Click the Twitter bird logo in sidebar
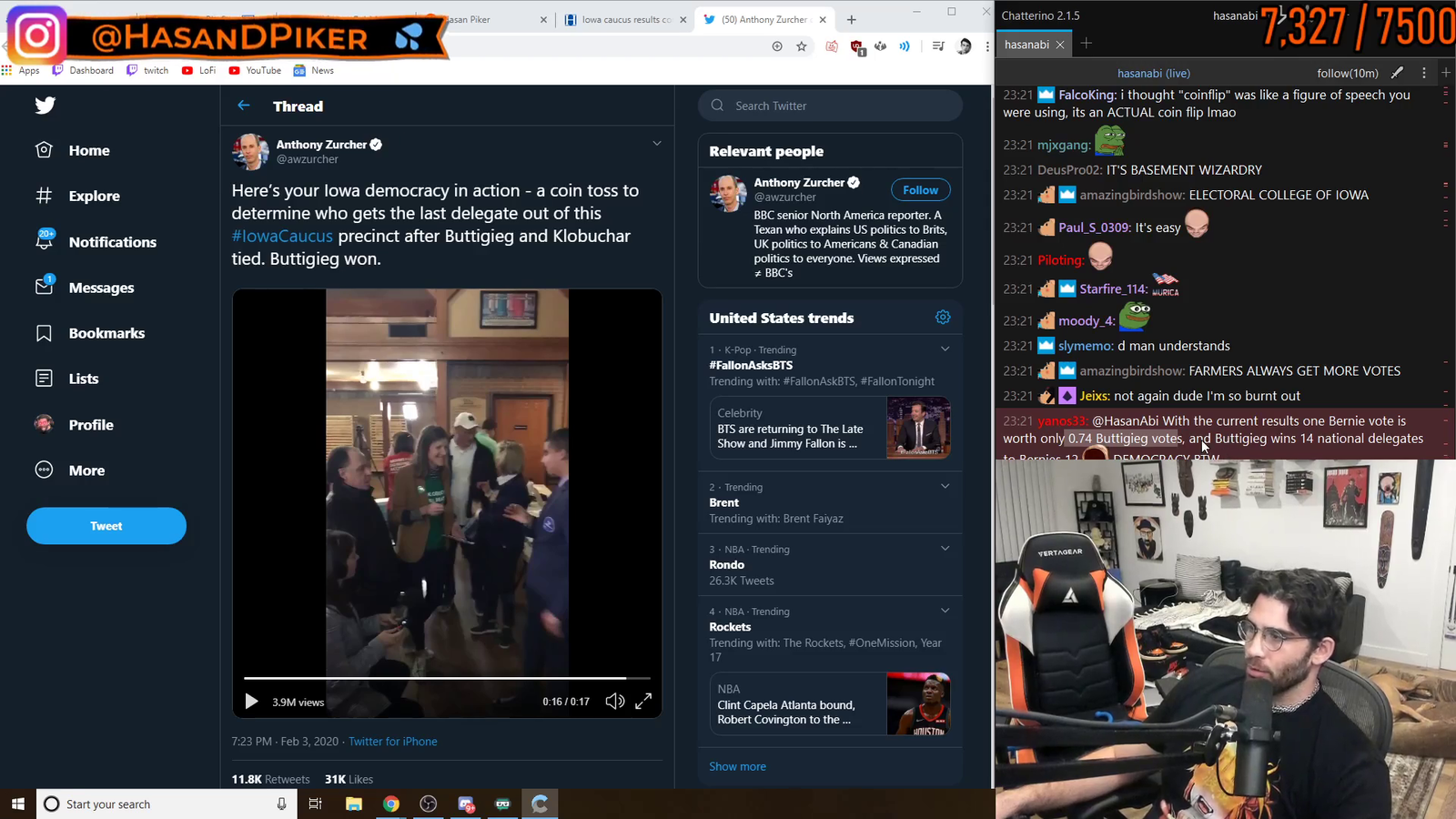The height and width of the screenshot is (819, 1456). (45, 106)
